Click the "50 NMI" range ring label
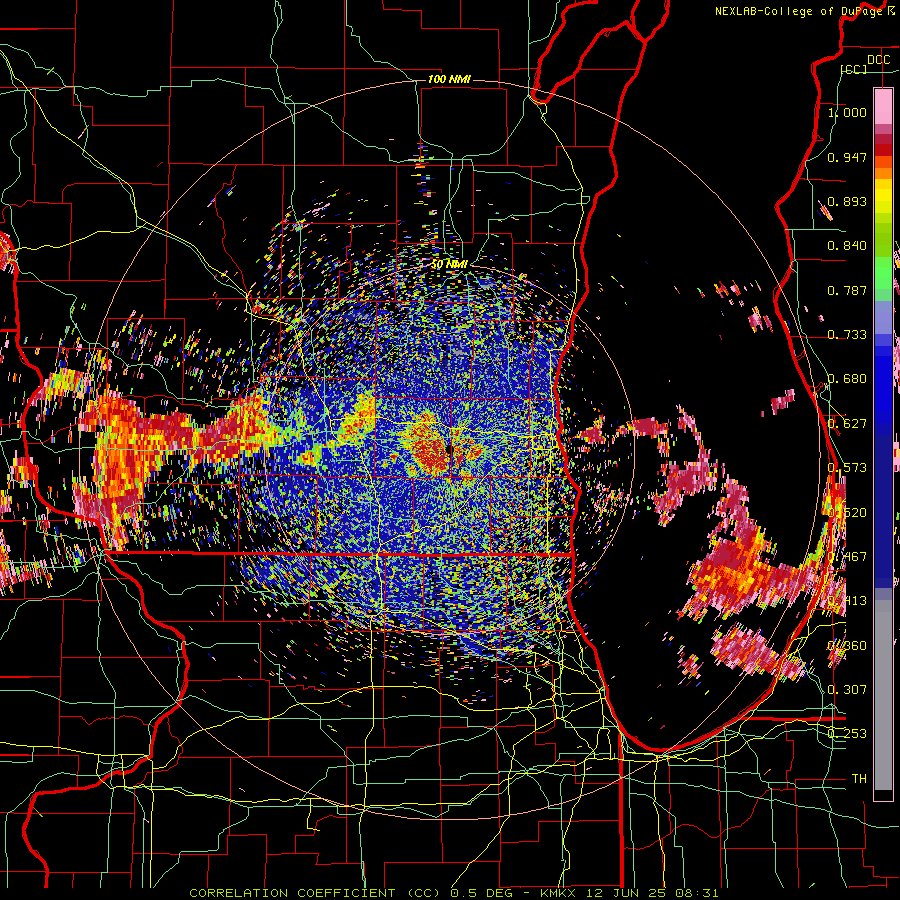 click(x=449, y=264)
